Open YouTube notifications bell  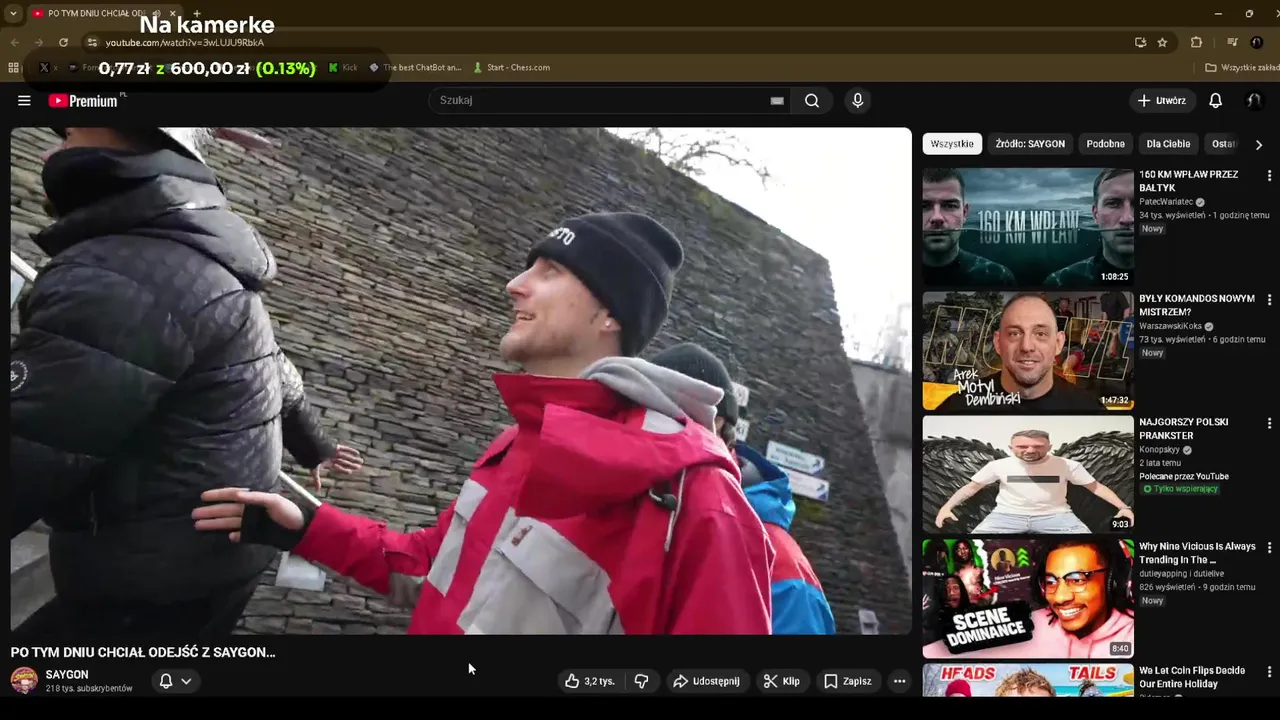coord(1215,100)
